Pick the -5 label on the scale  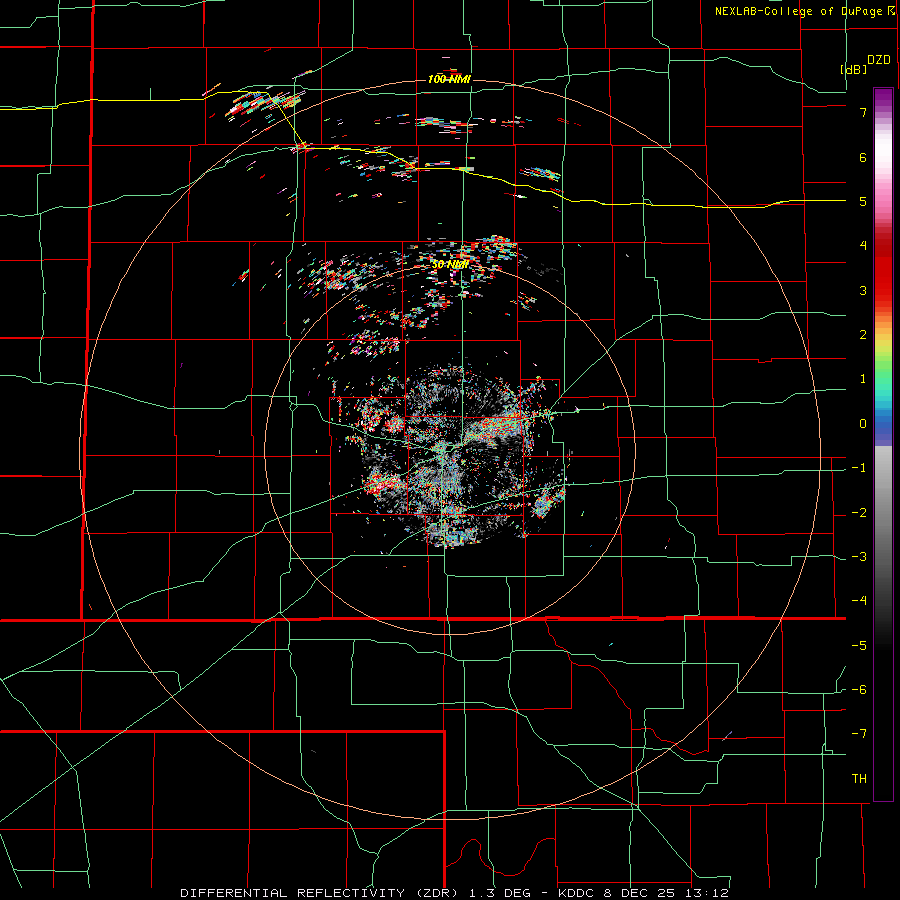(x=859, y=646)
